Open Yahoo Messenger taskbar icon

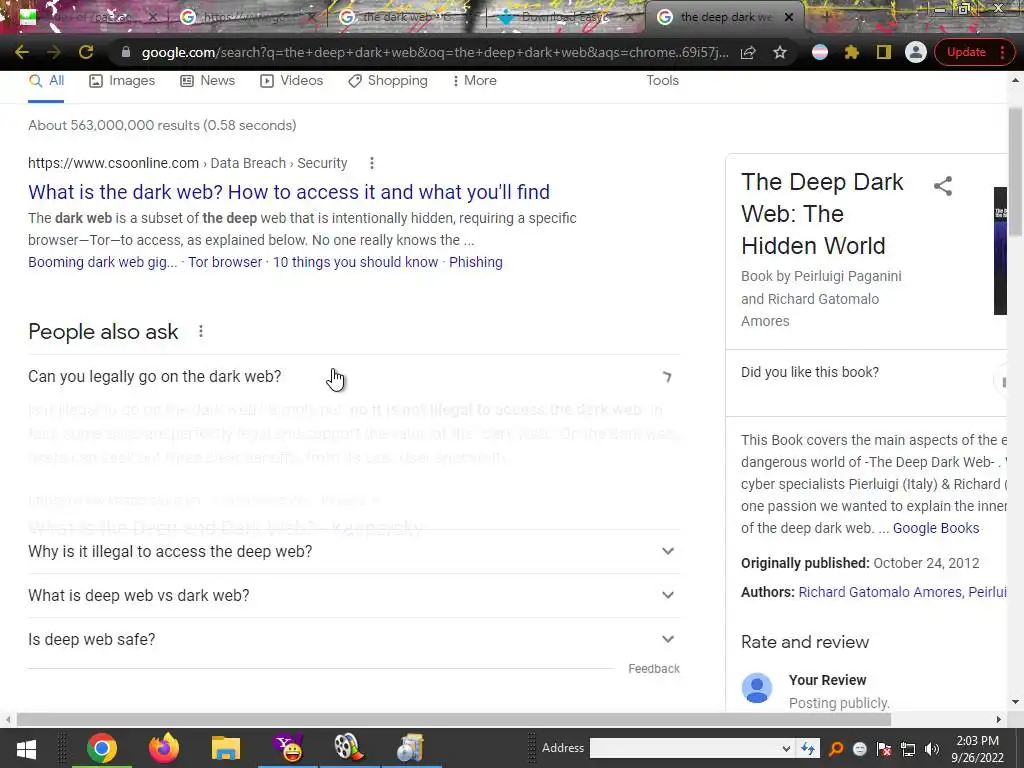click(x=288, y=748)
